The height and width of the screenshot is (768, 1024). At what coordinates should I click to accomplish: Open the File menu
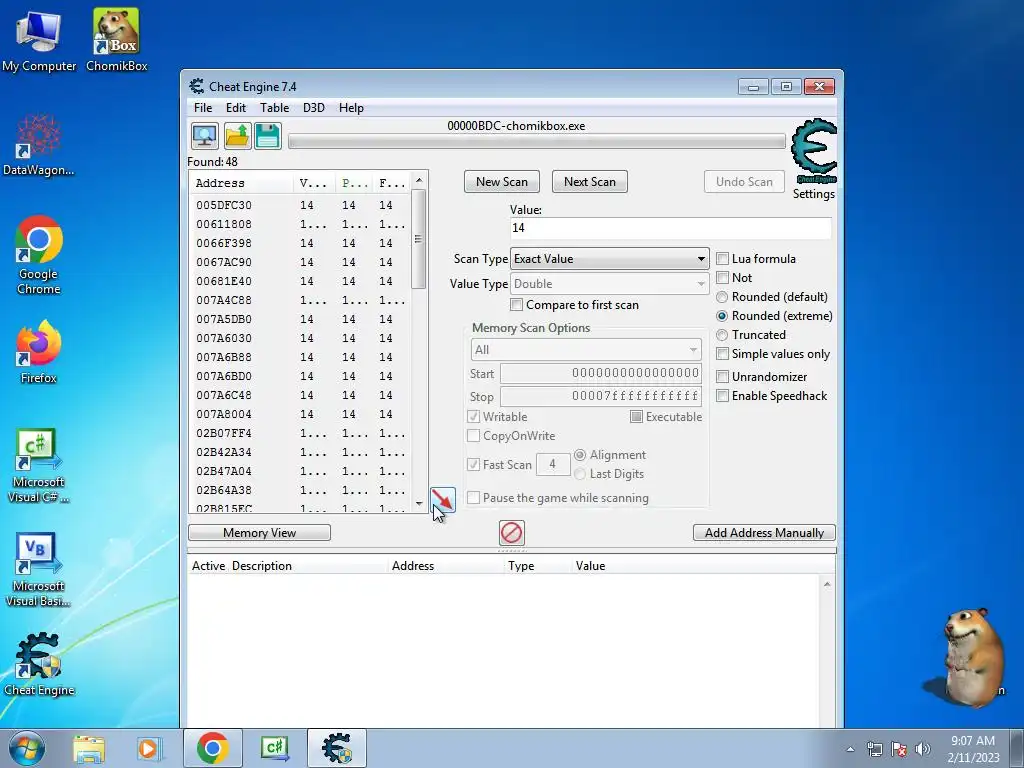[x=203, y=108]
